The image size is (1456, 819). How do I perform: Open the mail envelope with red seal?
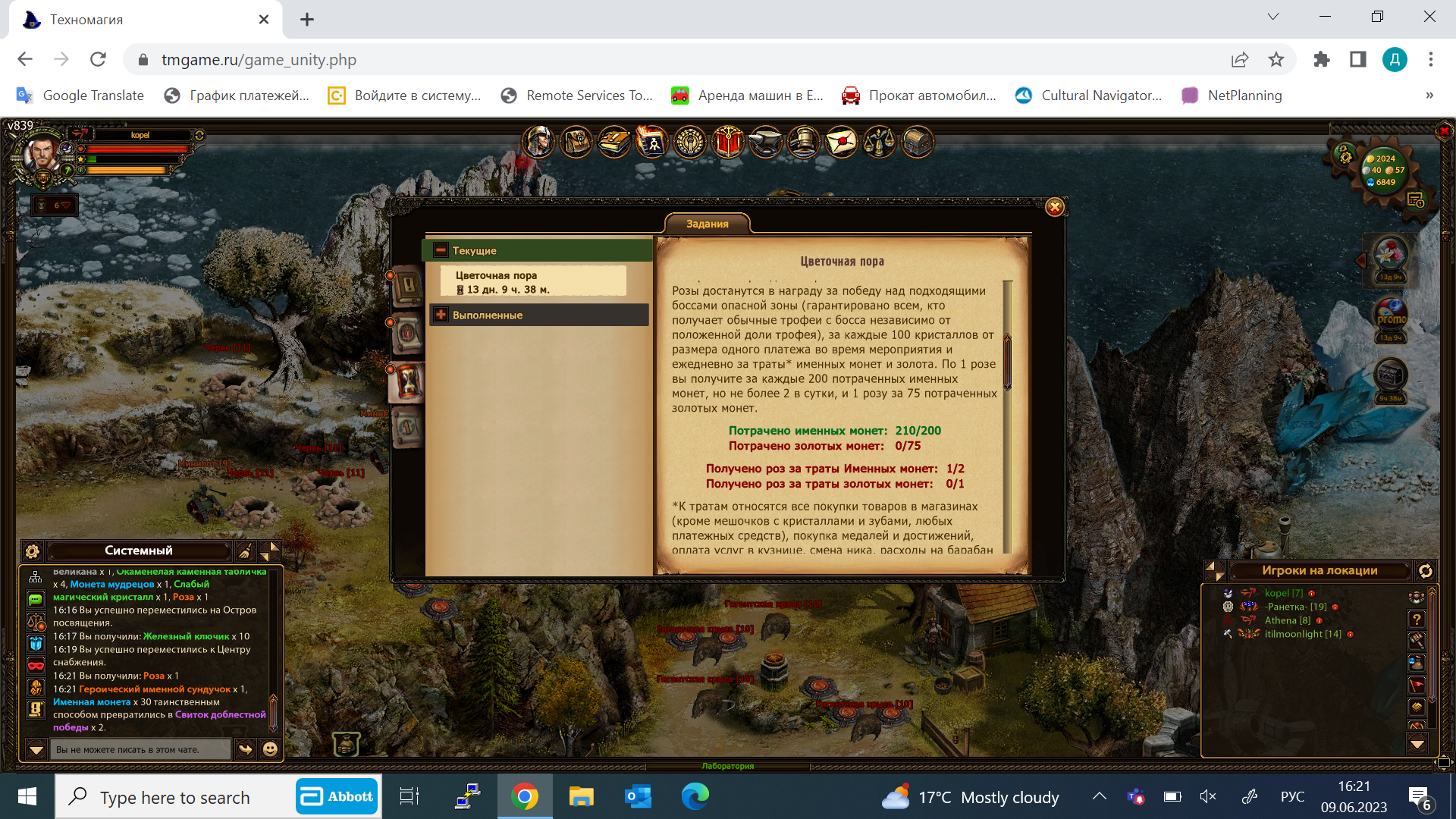click(842, 142)
